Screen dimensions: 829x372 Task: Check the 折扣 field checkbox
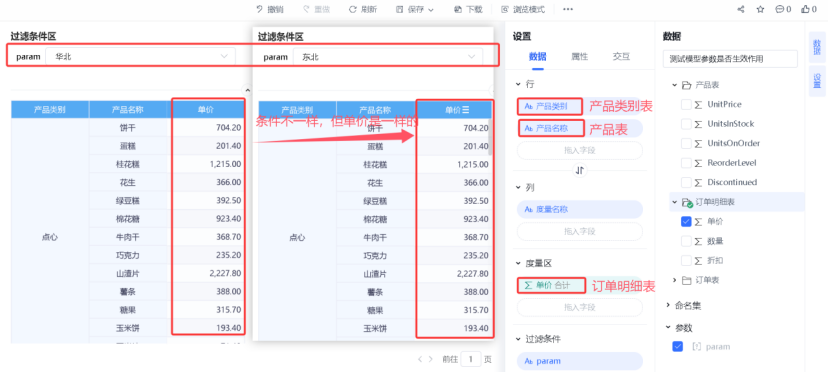(686, 261)
